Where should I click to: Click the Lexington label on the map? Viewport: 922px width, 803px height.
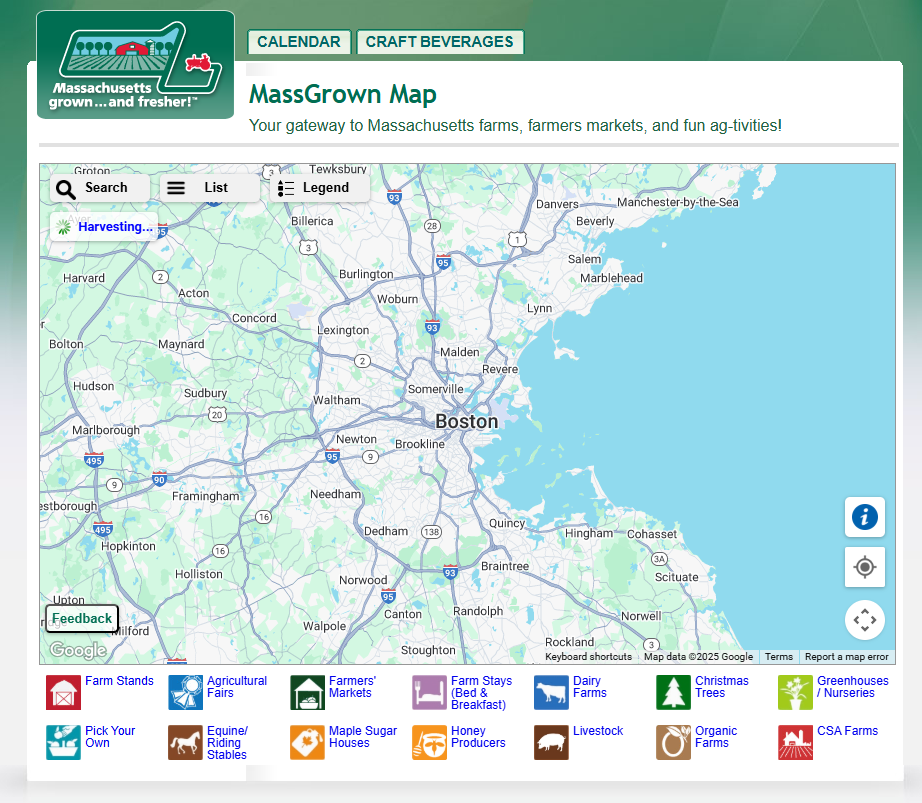click(343, 330)
